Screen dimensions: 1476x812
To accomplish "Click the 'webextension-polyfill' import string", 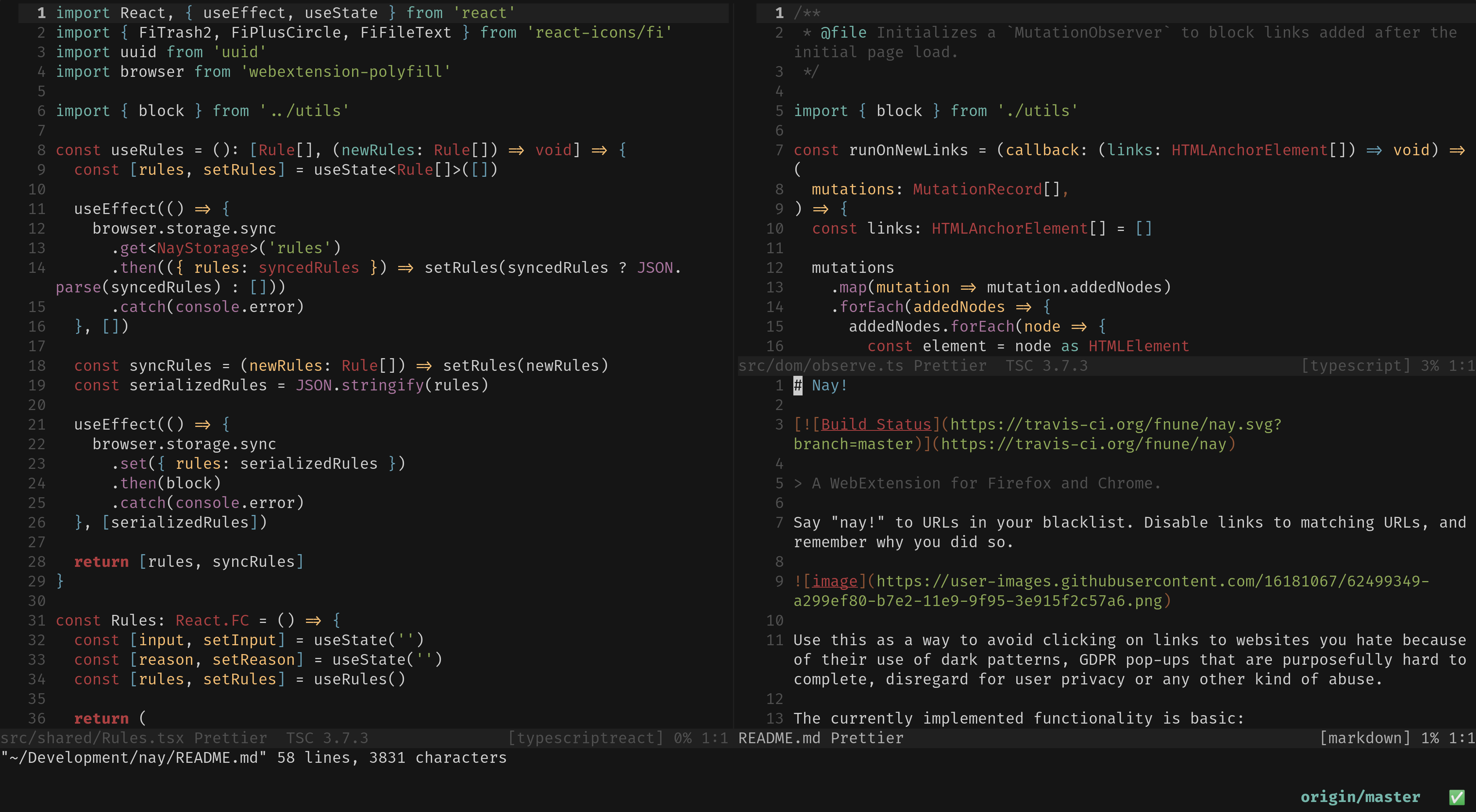I will [x=346, y=71].
